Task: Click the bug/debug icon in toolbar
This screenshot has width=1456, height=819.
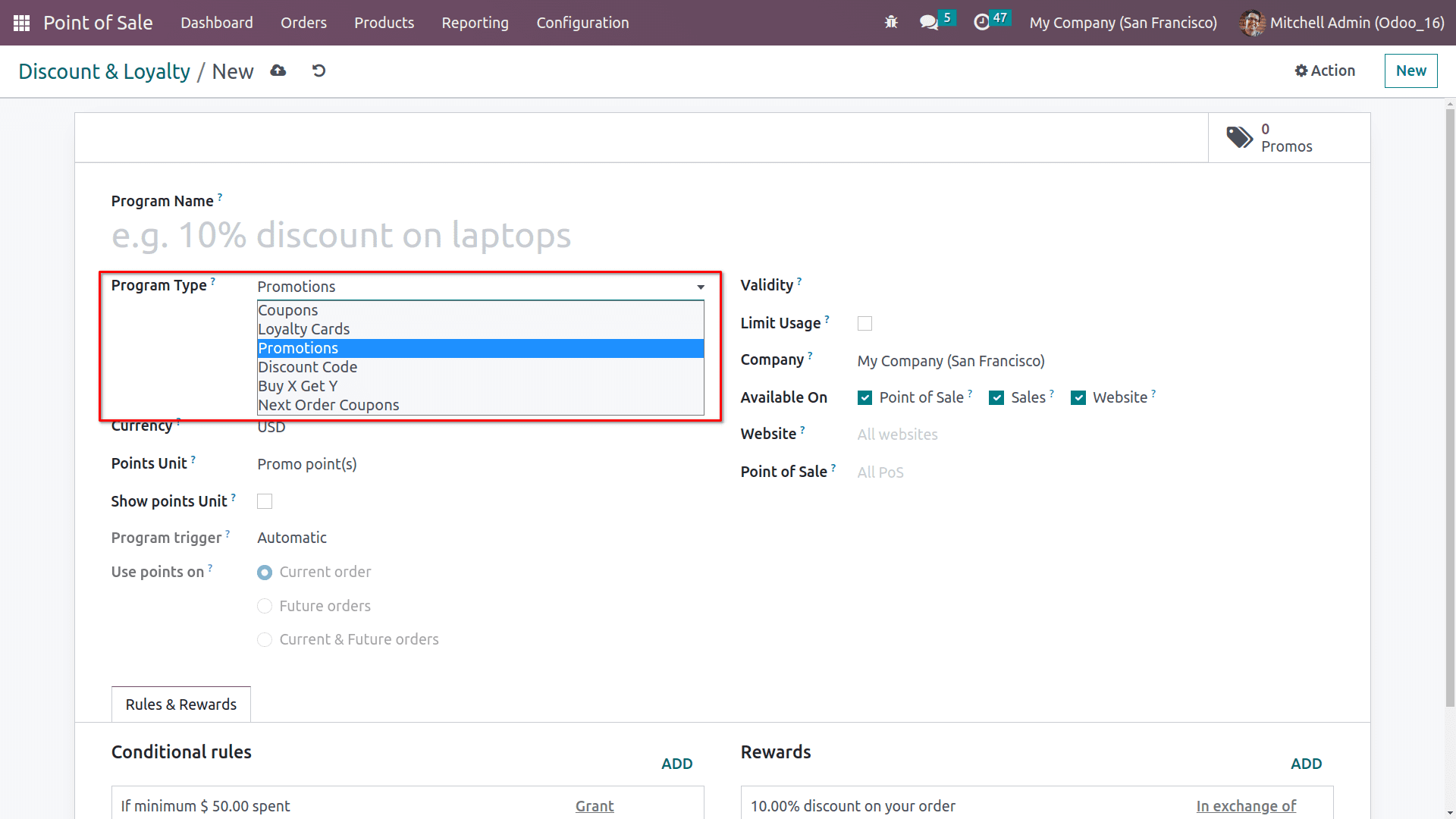Action: coord(891,22)
